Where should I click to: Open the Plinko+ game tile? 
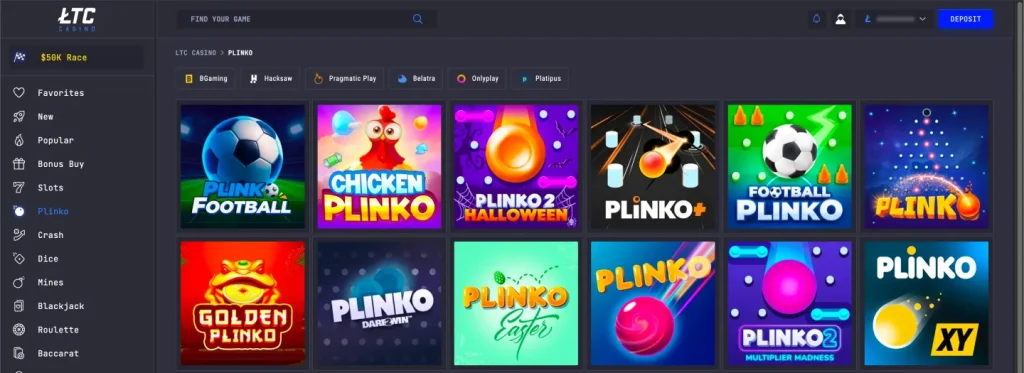(653, 166)
